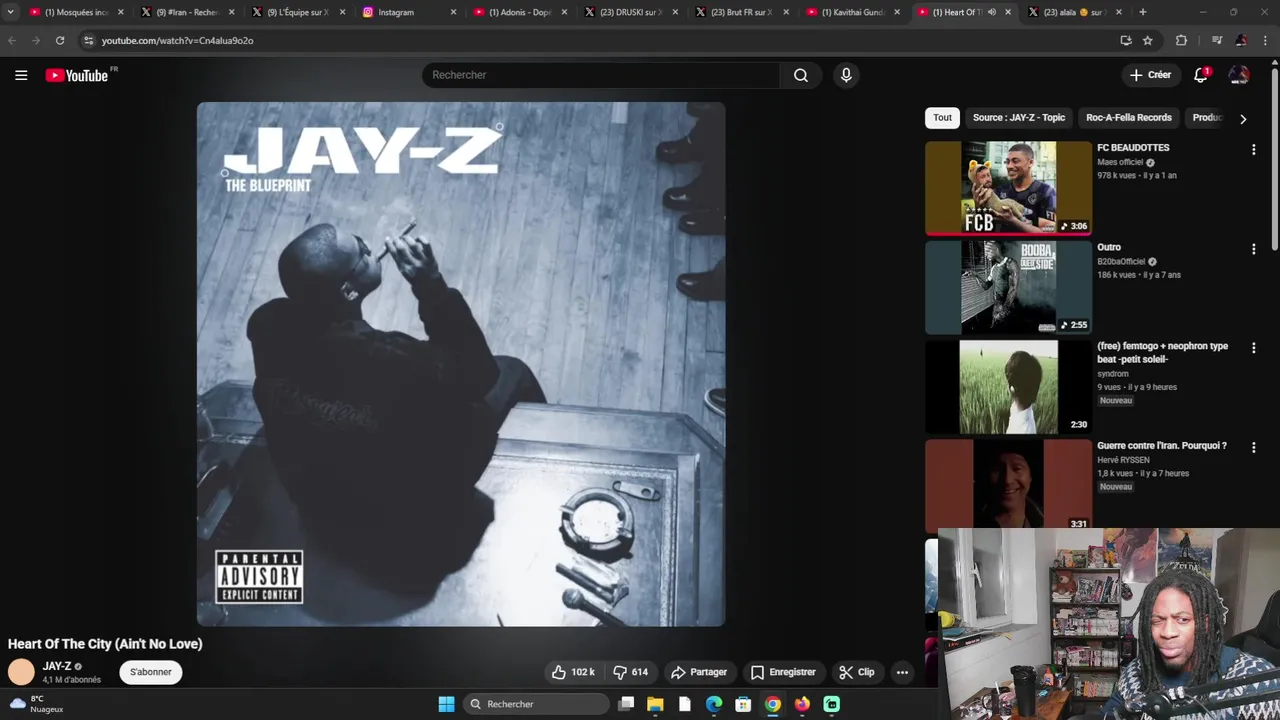Open File Explorer from taskbar

tap(655, 704)
